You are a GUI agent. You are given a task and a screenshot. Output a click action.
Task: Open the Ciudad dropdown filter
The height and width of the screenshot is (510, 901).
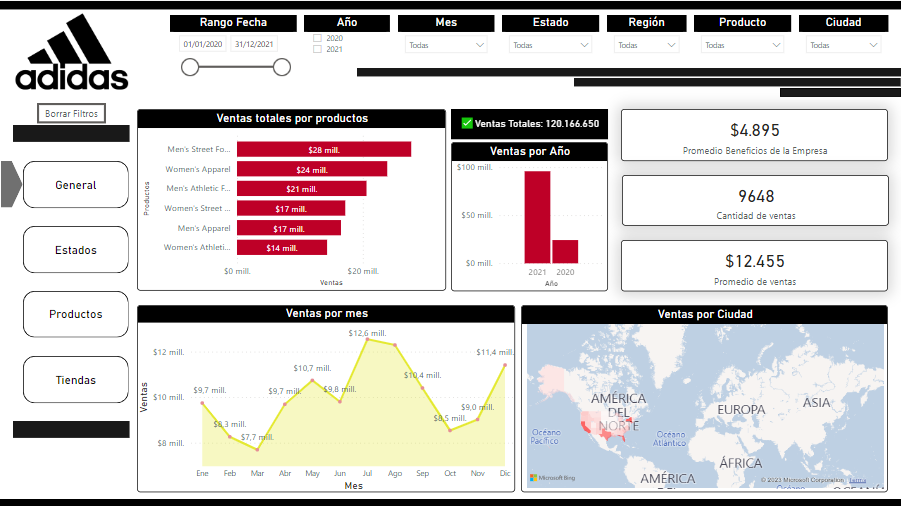[x=843, y=45]
